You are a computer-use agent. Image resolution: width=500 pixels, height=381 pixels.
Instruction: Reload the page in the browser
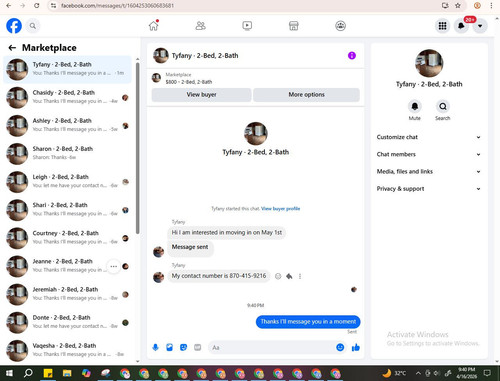click(x=37, y=6)
